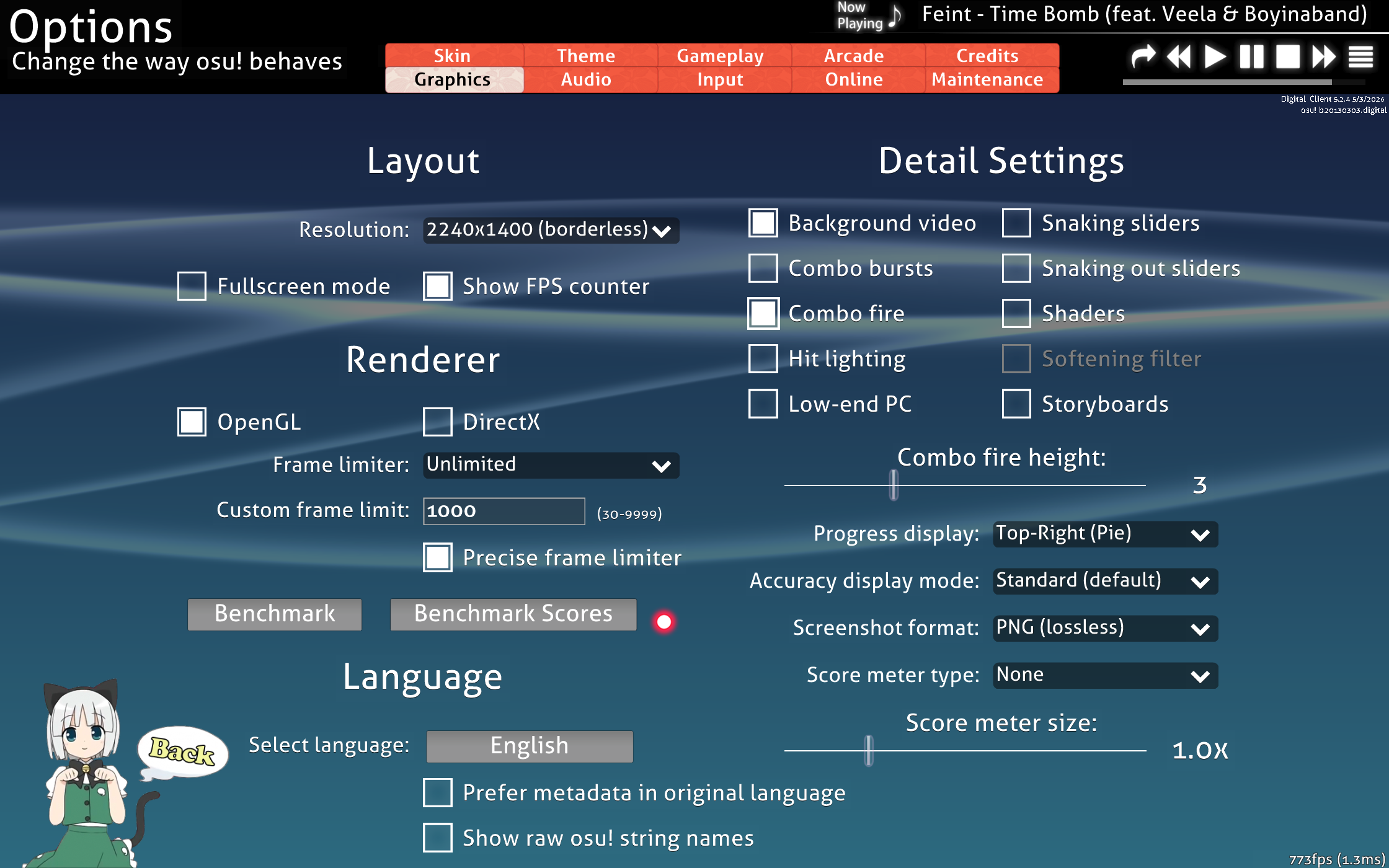Select the DirectX renderer checkbox
1389x868 pixels.
coord(438,422)
